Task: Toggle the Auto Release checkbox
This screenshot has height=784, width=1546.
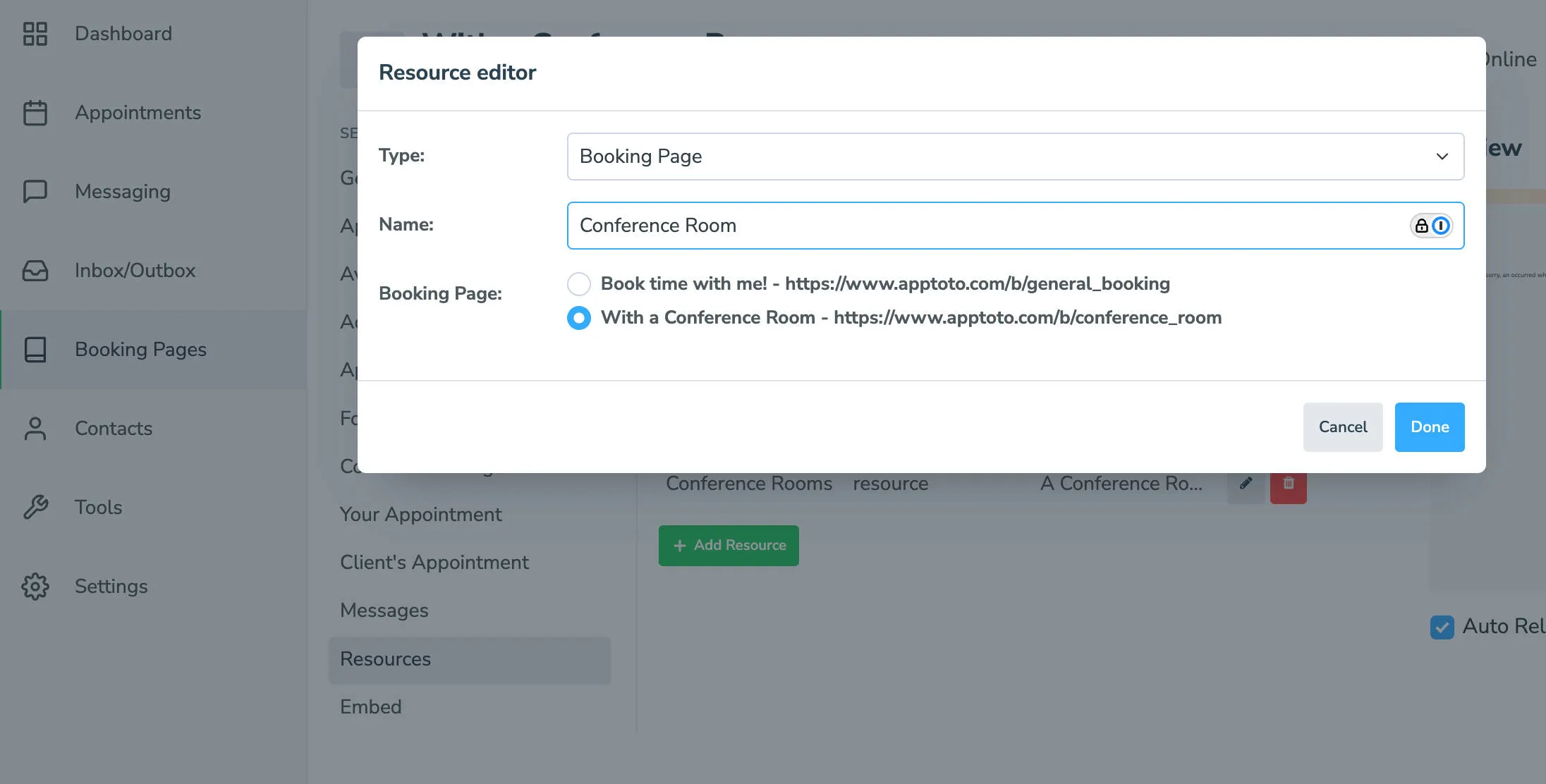Action: pos(1442,627)
